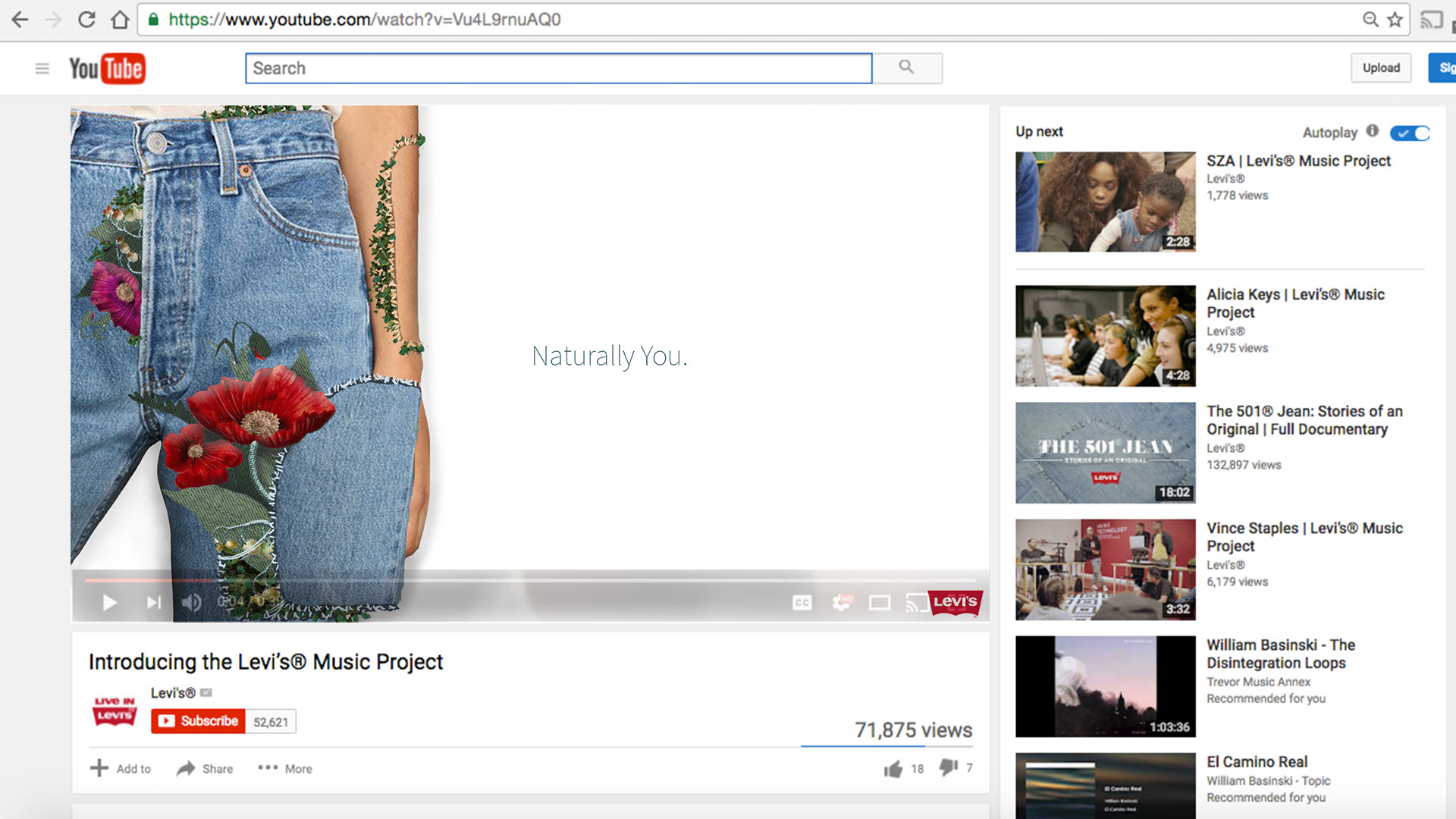Like the video with thumbs up
This screenshot has width=1456, height=819.
893,769
